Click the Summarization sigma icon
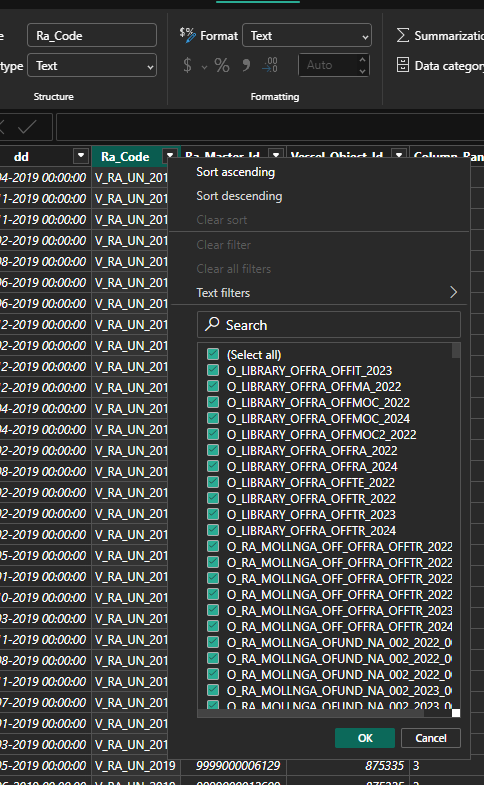Viewport: 484px width, 785px height. tap(402, 36)
